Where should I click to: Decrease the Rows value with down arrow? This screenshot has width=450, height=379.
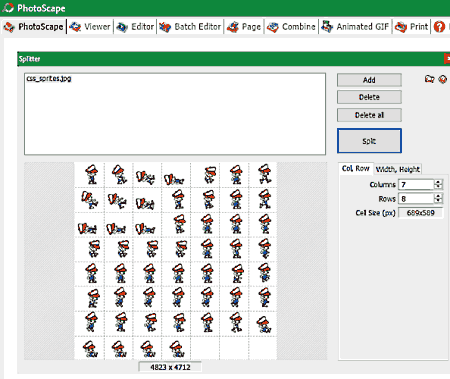click(x=438, y=201)
